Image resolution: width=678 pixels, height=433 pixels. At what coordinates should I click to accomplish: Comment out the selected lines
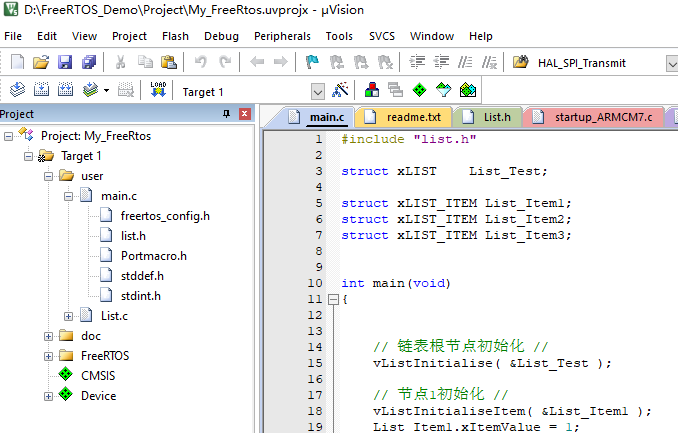[465, 62]
